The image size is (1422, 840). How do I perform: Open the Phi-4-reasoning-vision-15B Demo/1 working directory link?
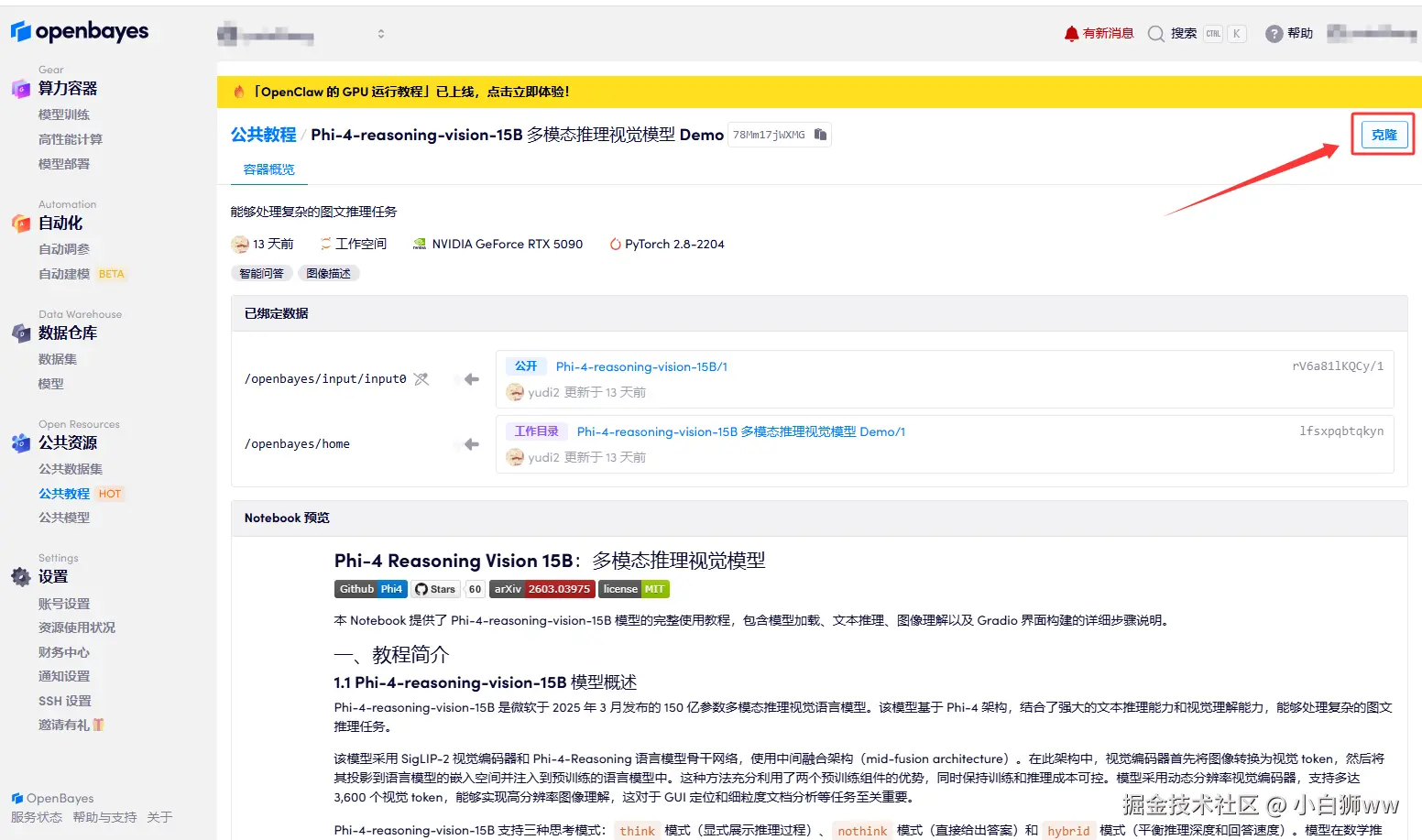740,431
